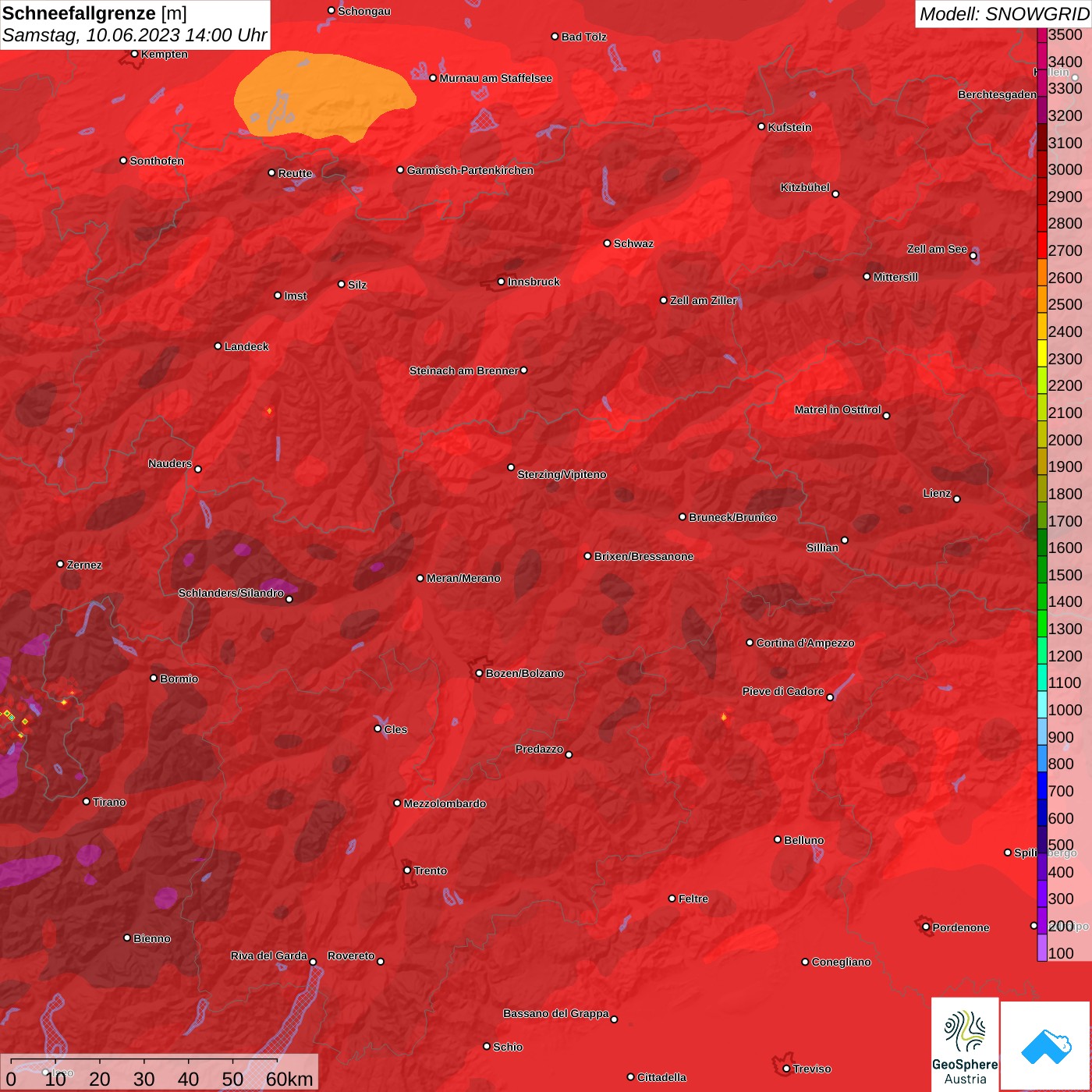Click the Pordenone label

pyautogui.click(x=961, y=927)
